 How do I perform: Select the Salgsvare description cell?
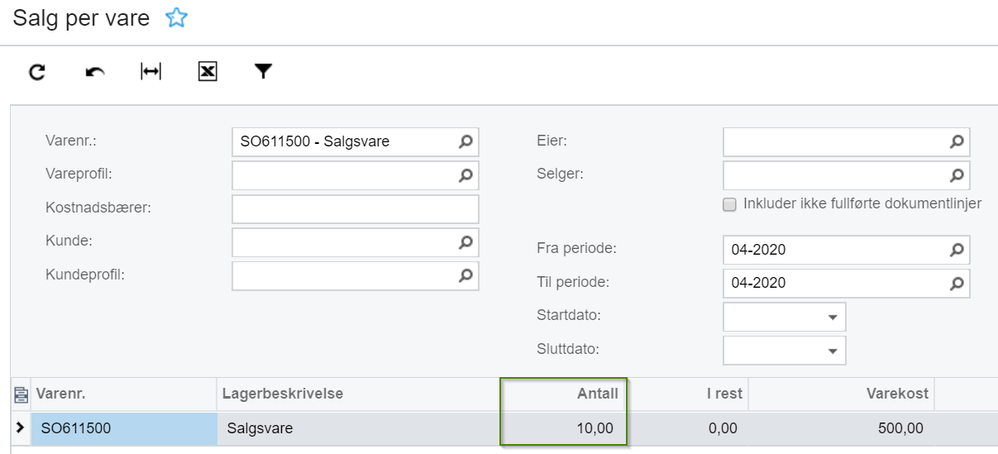click(358, 429)
